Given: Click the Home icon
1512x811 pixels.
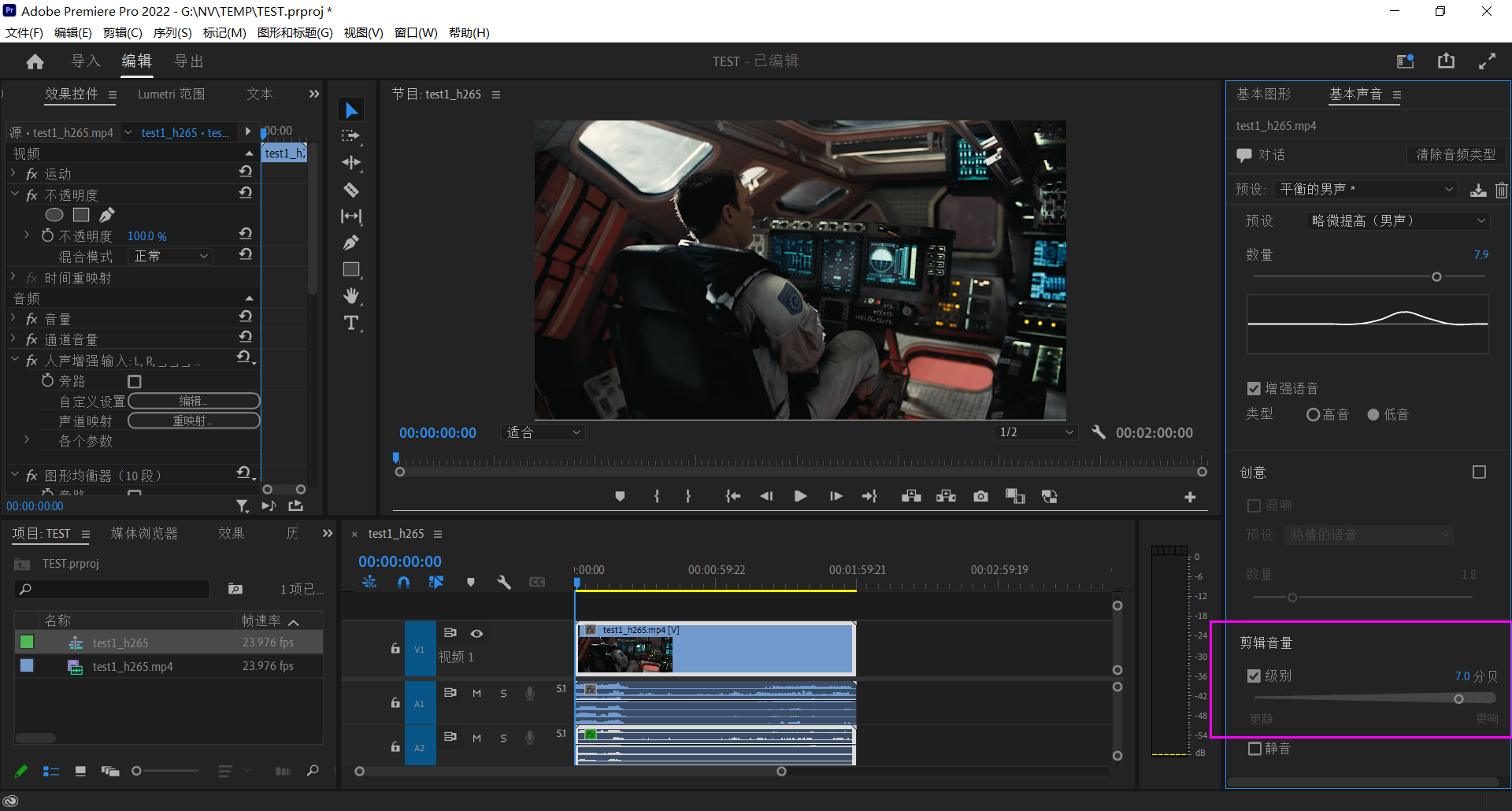Looking at the screenshot, I should (x=35, y=61).
